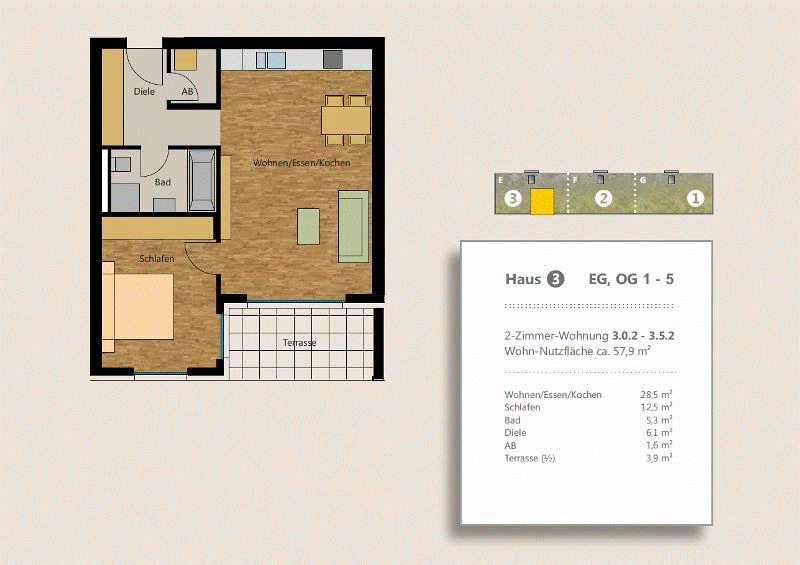Click the Diele room label

145,92
